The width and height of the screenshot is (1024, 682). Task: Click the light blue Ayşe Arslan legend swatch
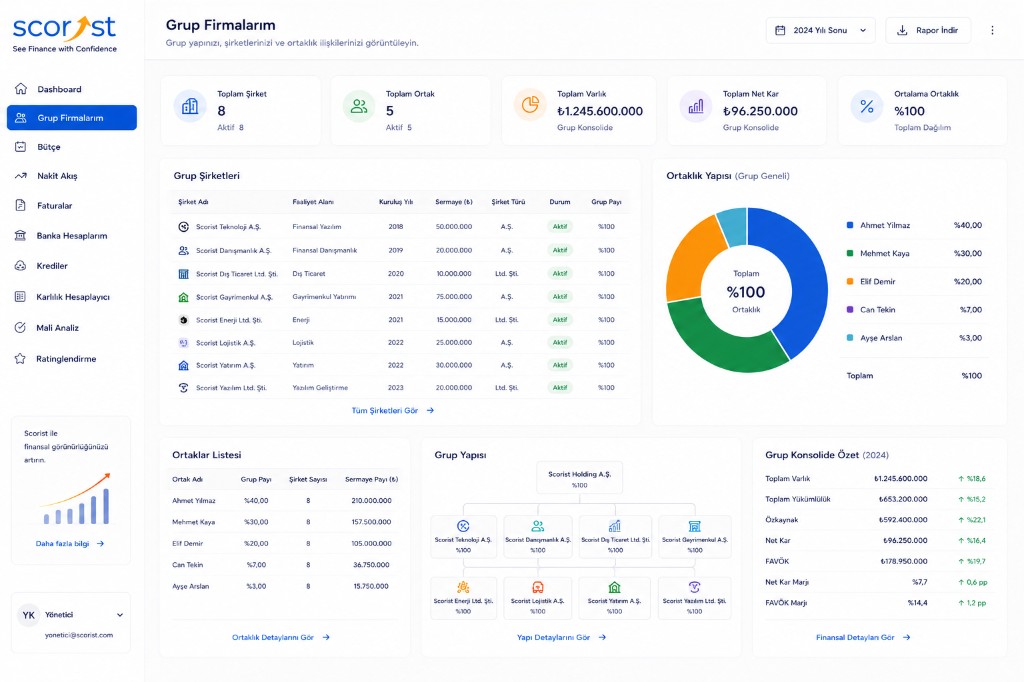[850, 338]
